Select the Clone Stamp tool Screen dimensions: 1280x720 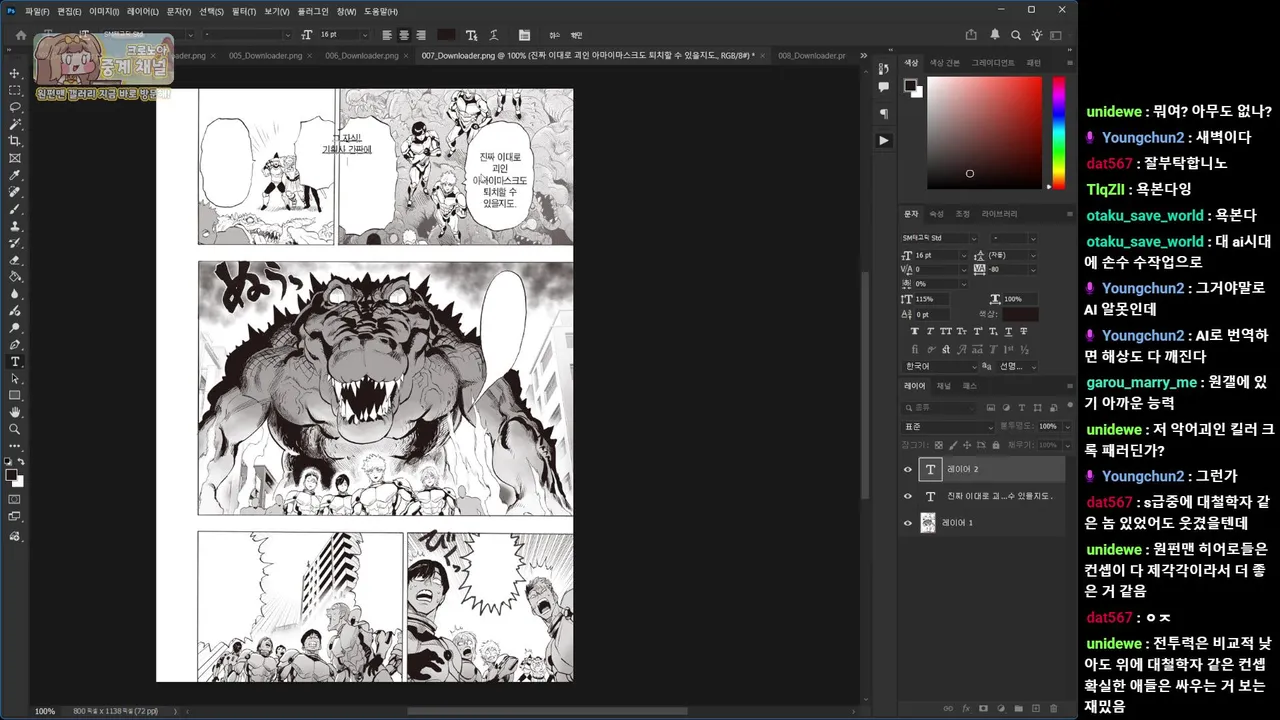tap(15, 226)
